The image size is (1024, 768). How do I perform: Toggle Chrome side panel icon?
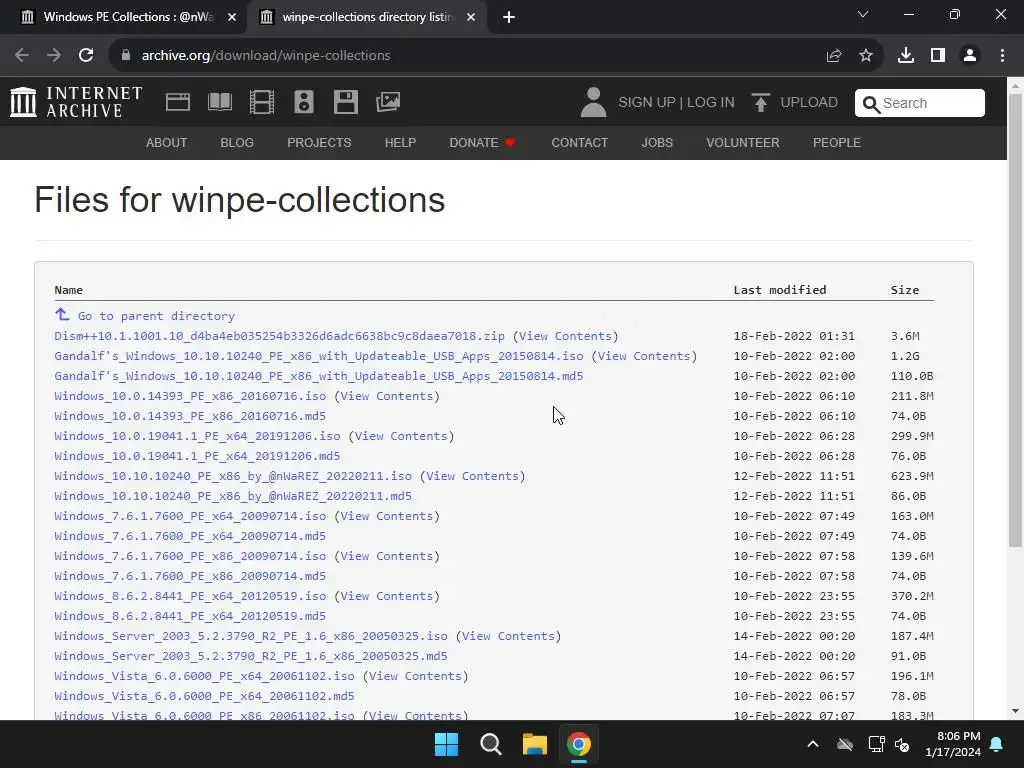(x=938, y=56)
